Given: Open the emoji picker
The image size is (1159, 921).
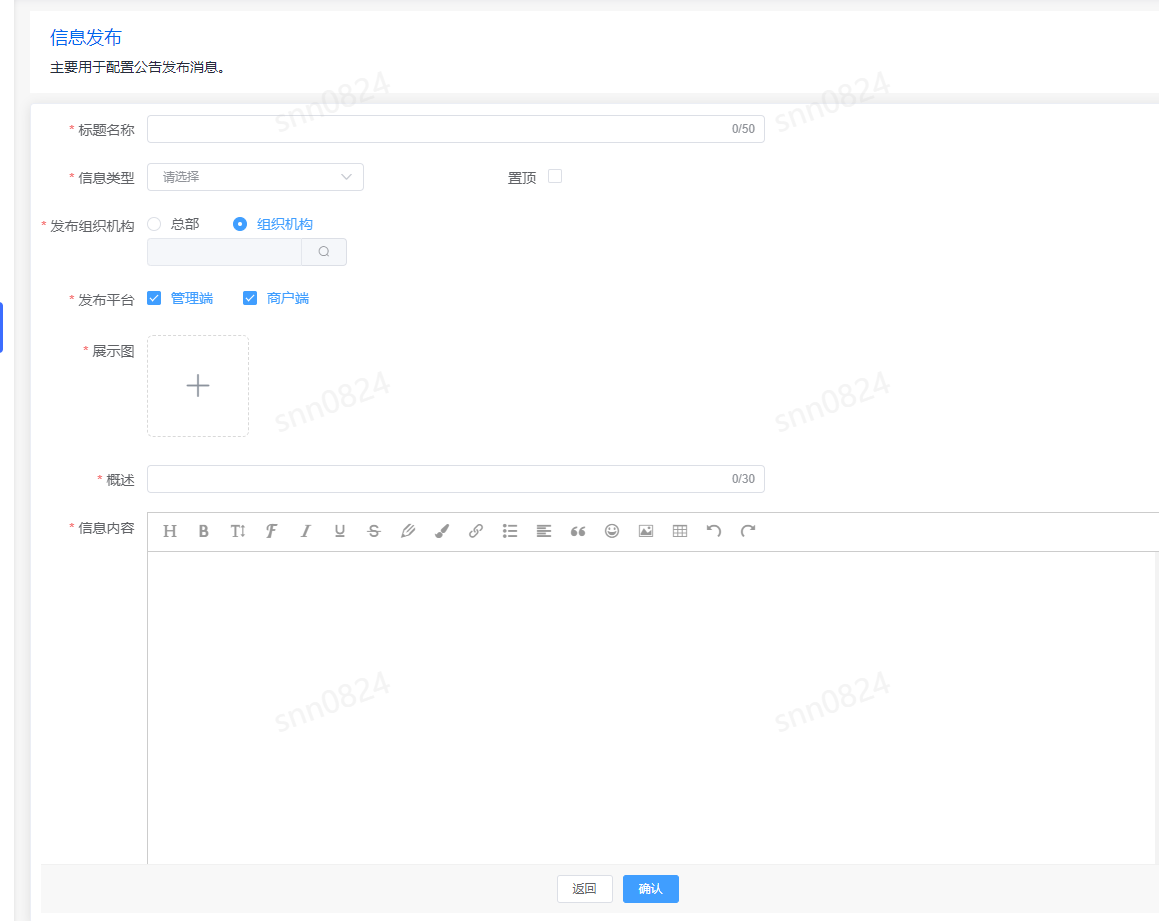Looking at the screenshot, I should 612,531.
